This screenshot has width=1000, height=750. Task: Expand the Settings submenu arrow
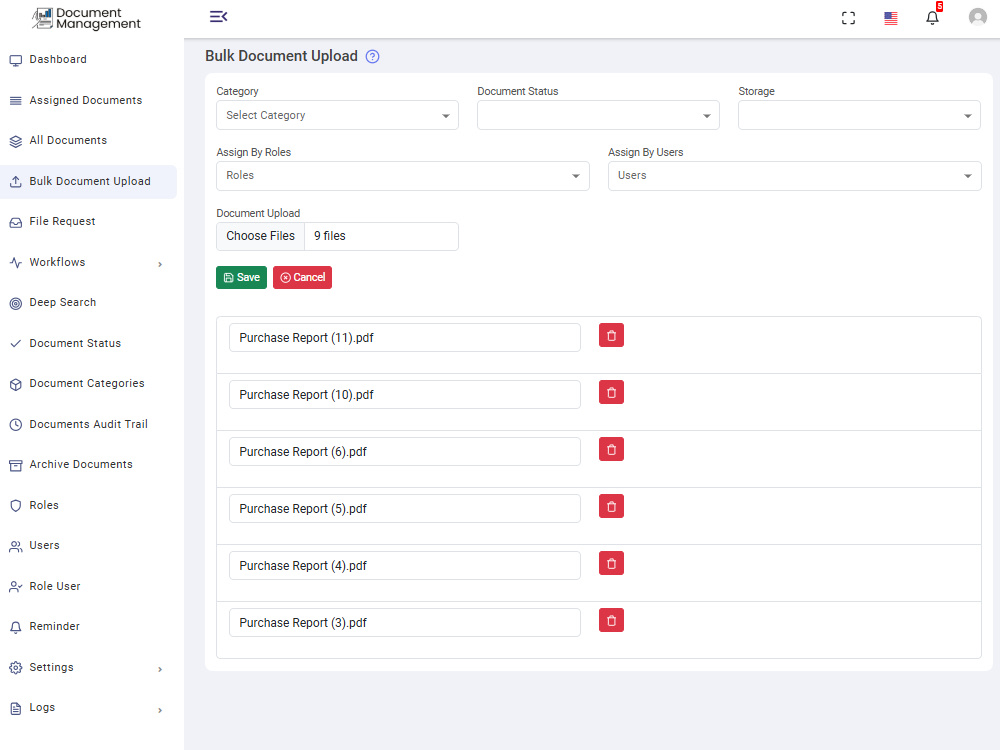click(x=160, y=669)
